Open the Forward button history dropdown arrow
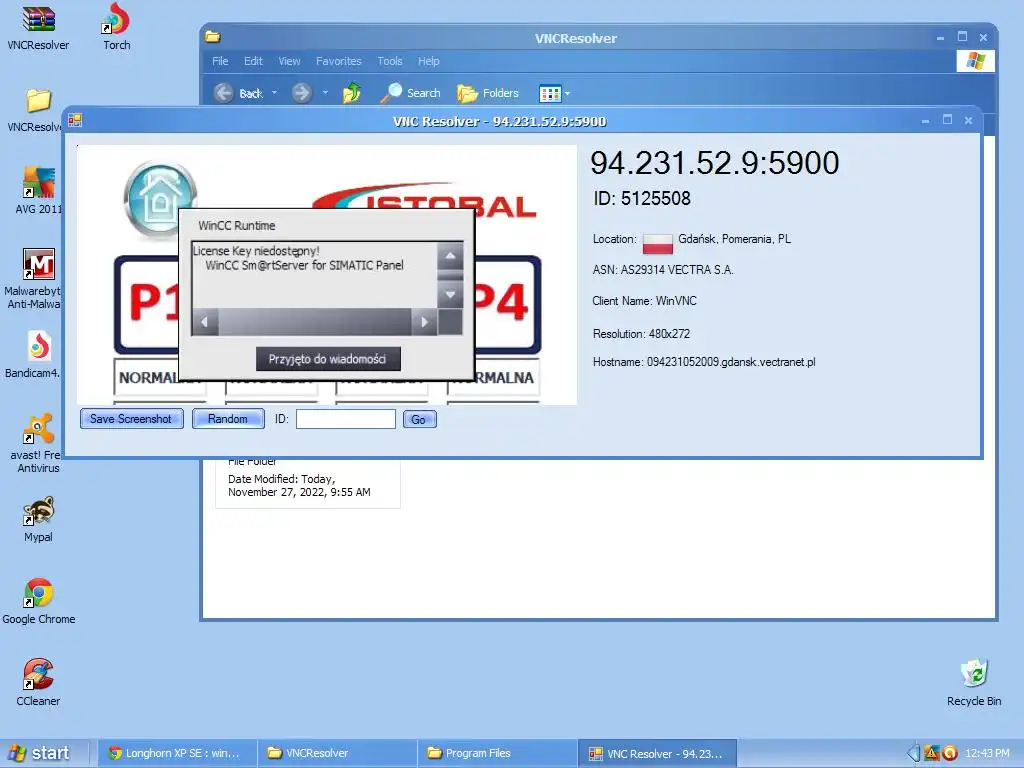 325,93
